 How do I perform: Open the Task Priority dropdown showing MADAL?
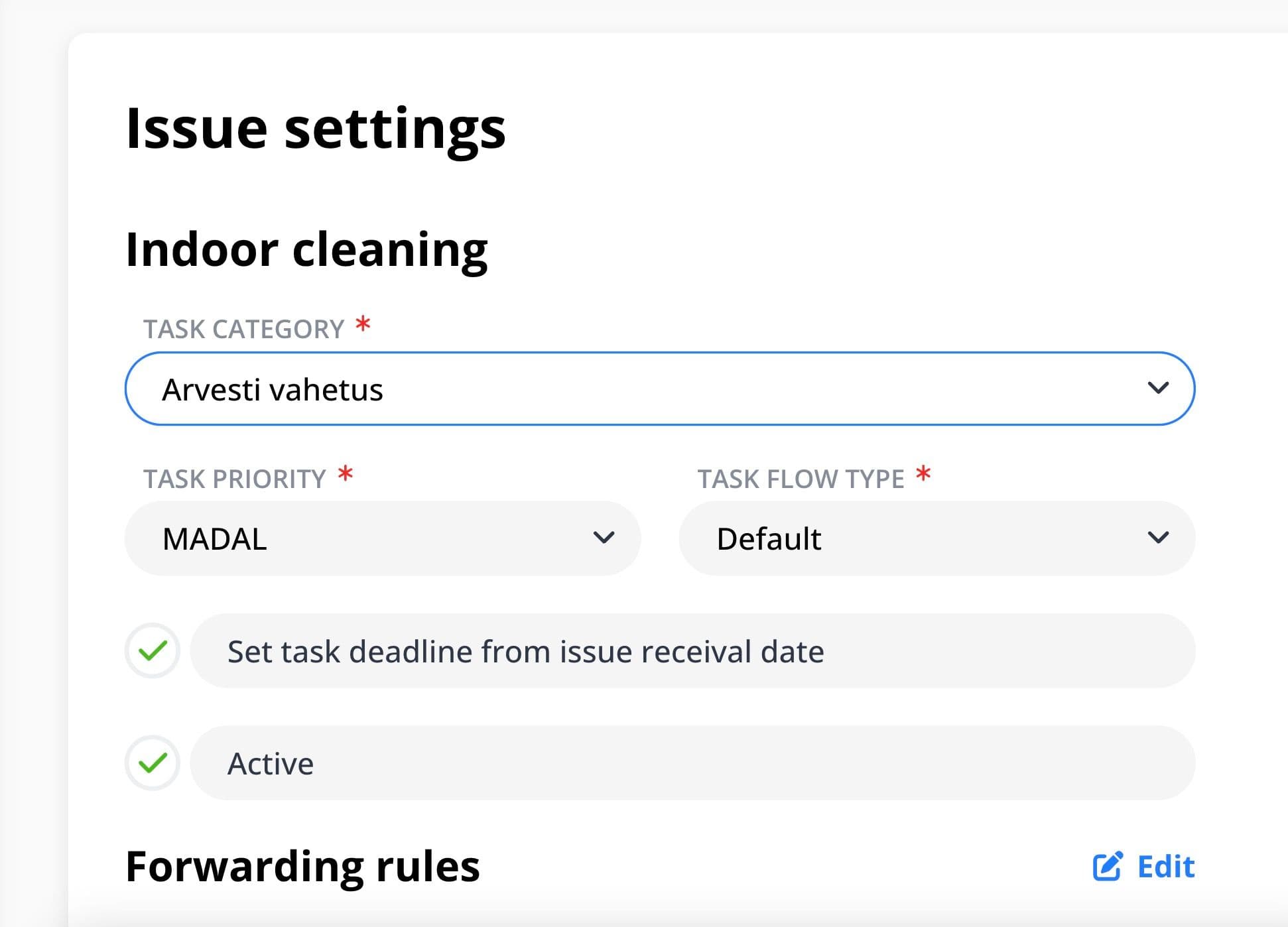[383, 538]
